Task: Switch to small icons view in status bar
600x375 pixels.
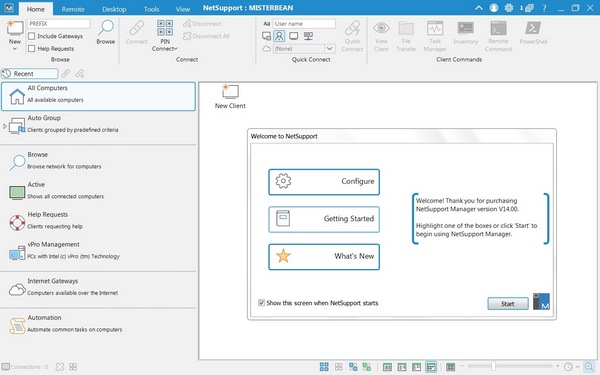Action: (x=338, y=367)
